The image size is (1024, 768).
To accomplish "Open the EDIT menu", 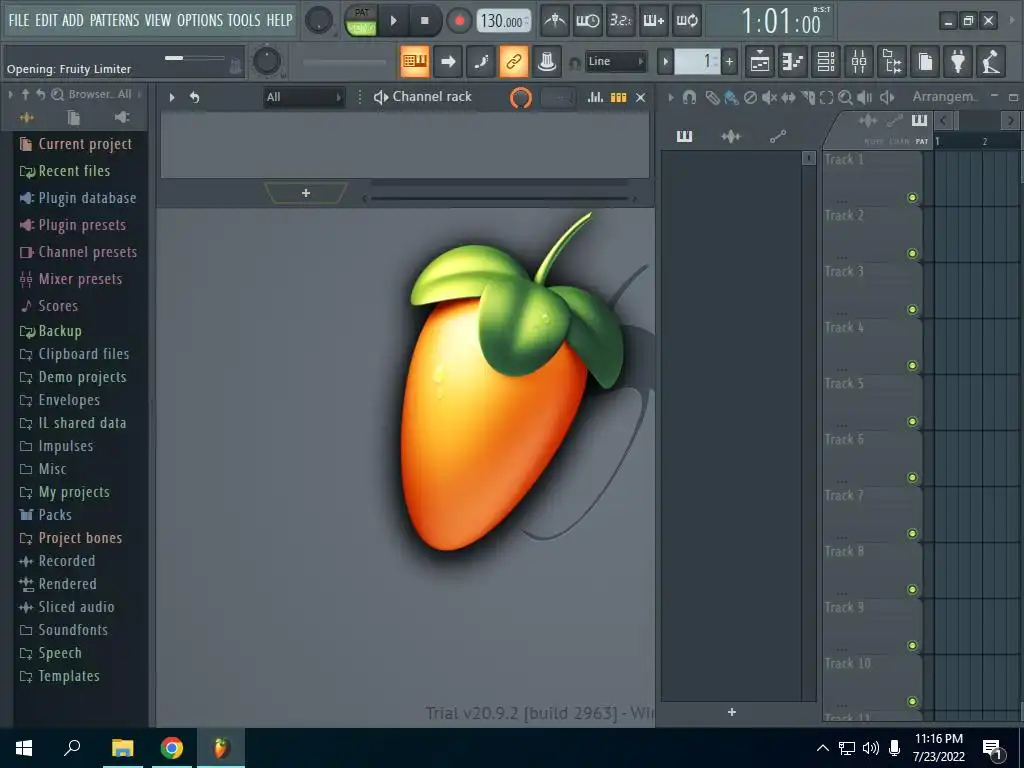I will click(46, 20).
